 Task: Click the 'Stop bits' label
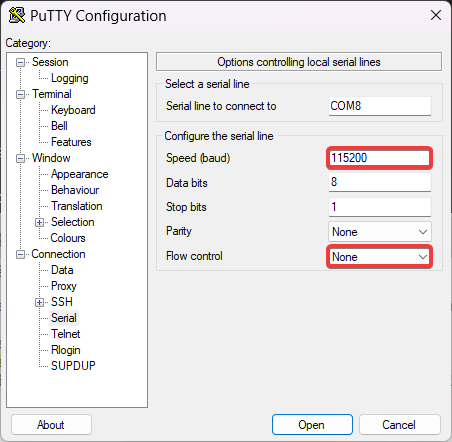(x=186, y=207)
